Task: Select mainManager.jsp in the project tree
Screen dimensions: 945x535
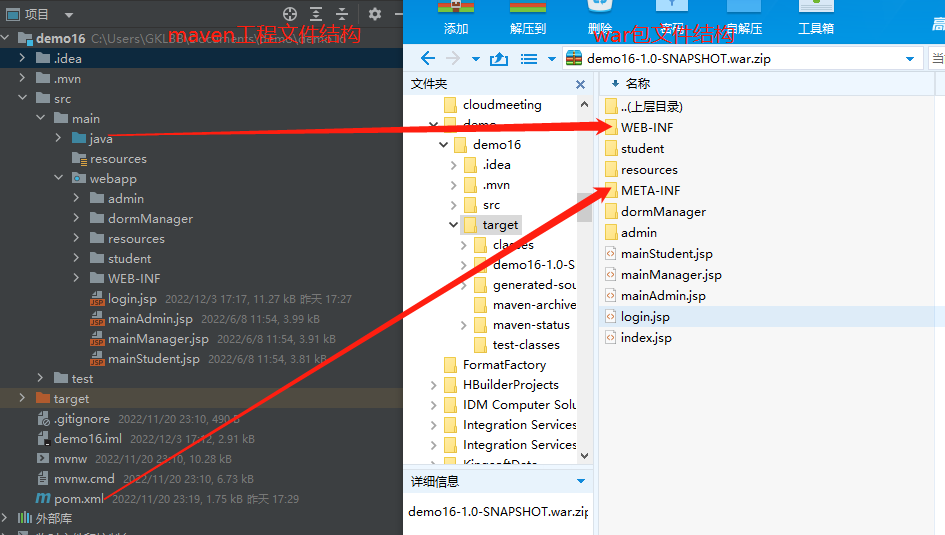Action: pos(149,339)
